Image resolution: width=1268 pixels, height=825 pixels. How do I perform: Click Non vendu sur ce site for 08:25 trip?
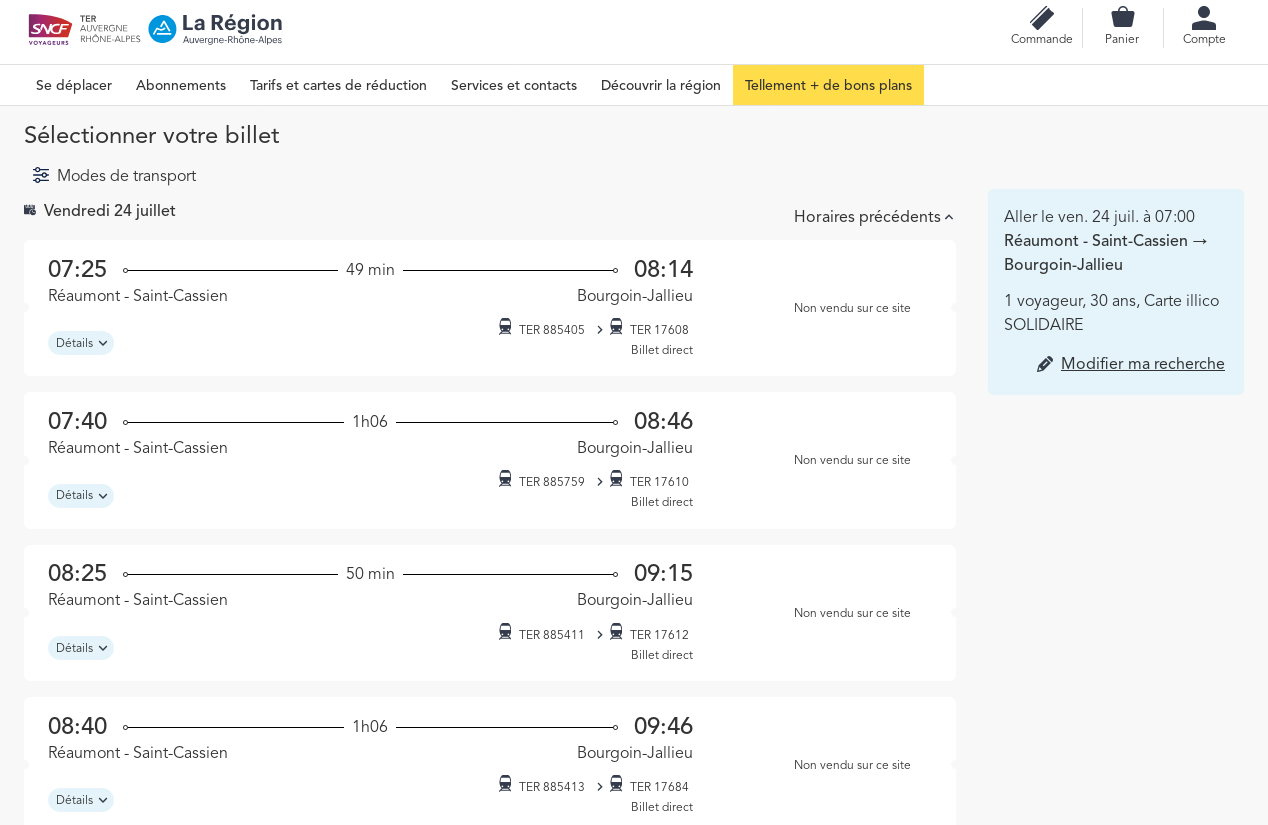click(x=852, y=613)
